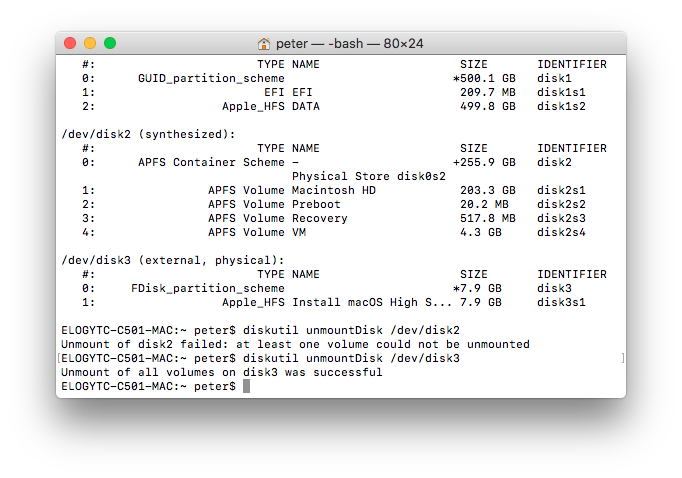Minimize the Terminal with yellow button
Screen dimensions: 682x478
[x=90, y=43]
